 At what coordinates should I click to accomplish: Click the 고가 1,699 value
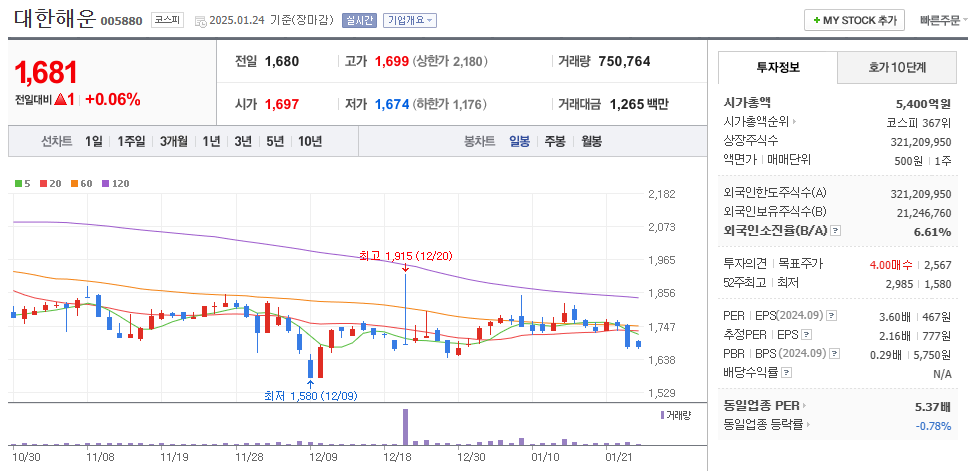pyautogui.click(x=392, y=61)
